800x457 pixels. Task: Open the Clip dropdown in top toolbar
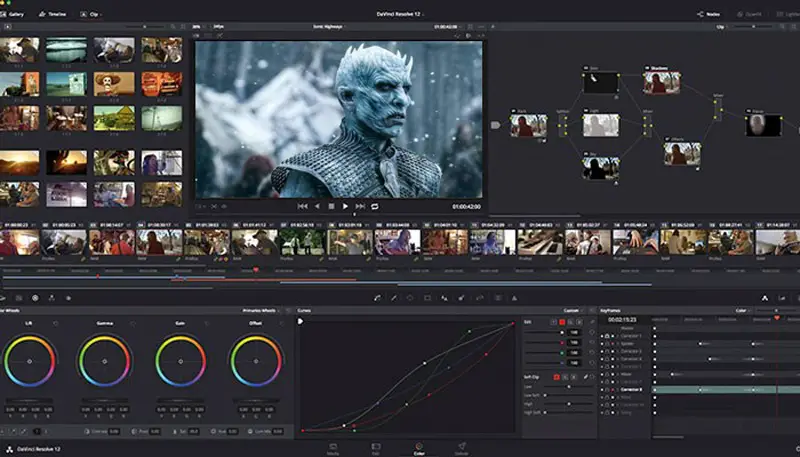coord(91,14)
